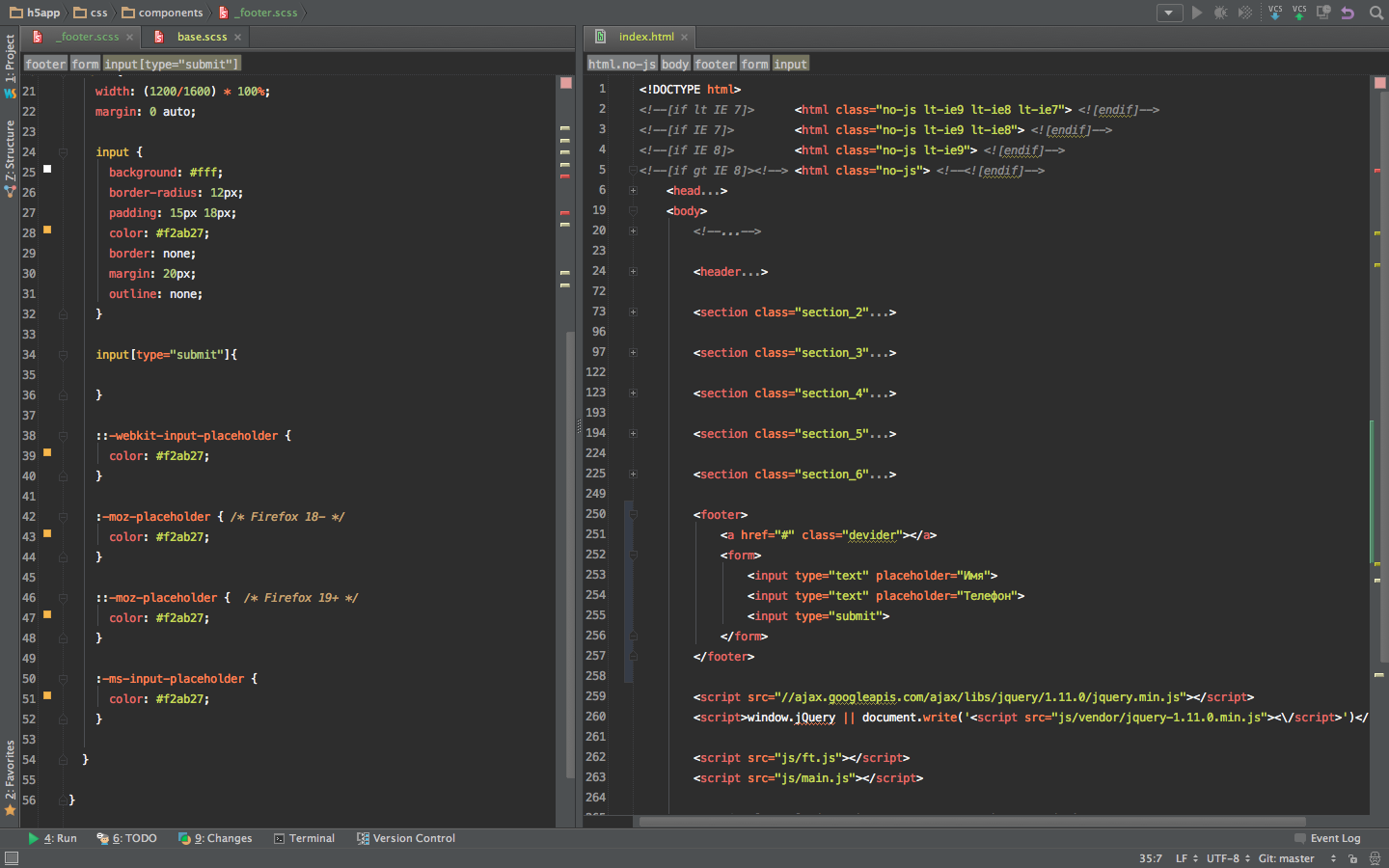The image size is (1389, 868).
Task: Click 'body' breadcrumb in html editor
Action: pyautogui.click(x=675, y=64)
